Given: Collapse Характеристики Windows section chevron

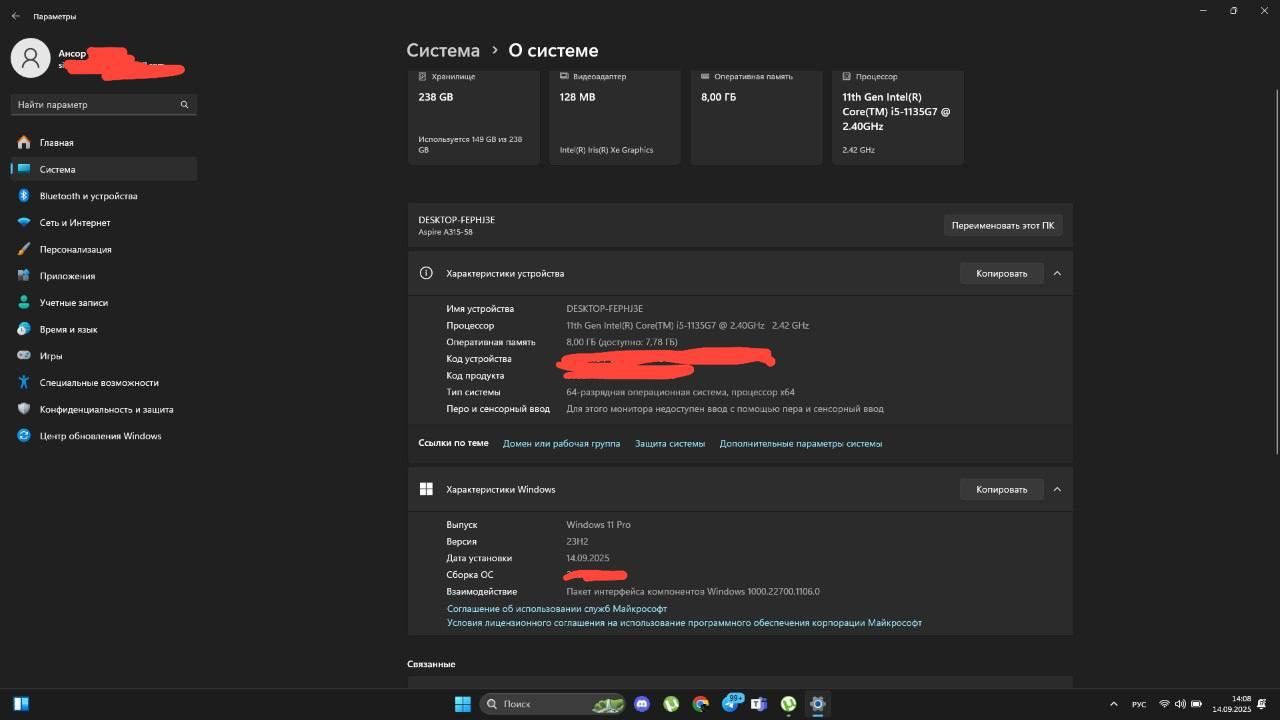Looking at the screenshot, I should (1057, 489).
